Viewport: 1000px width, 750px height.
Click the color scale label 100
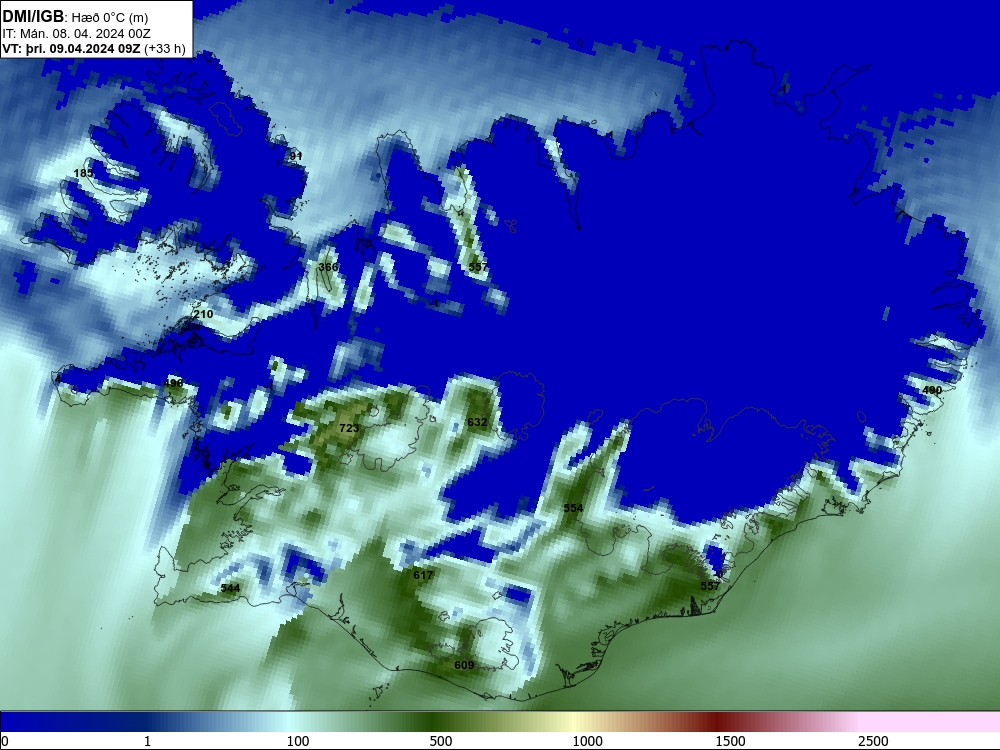tap(298, 741)
